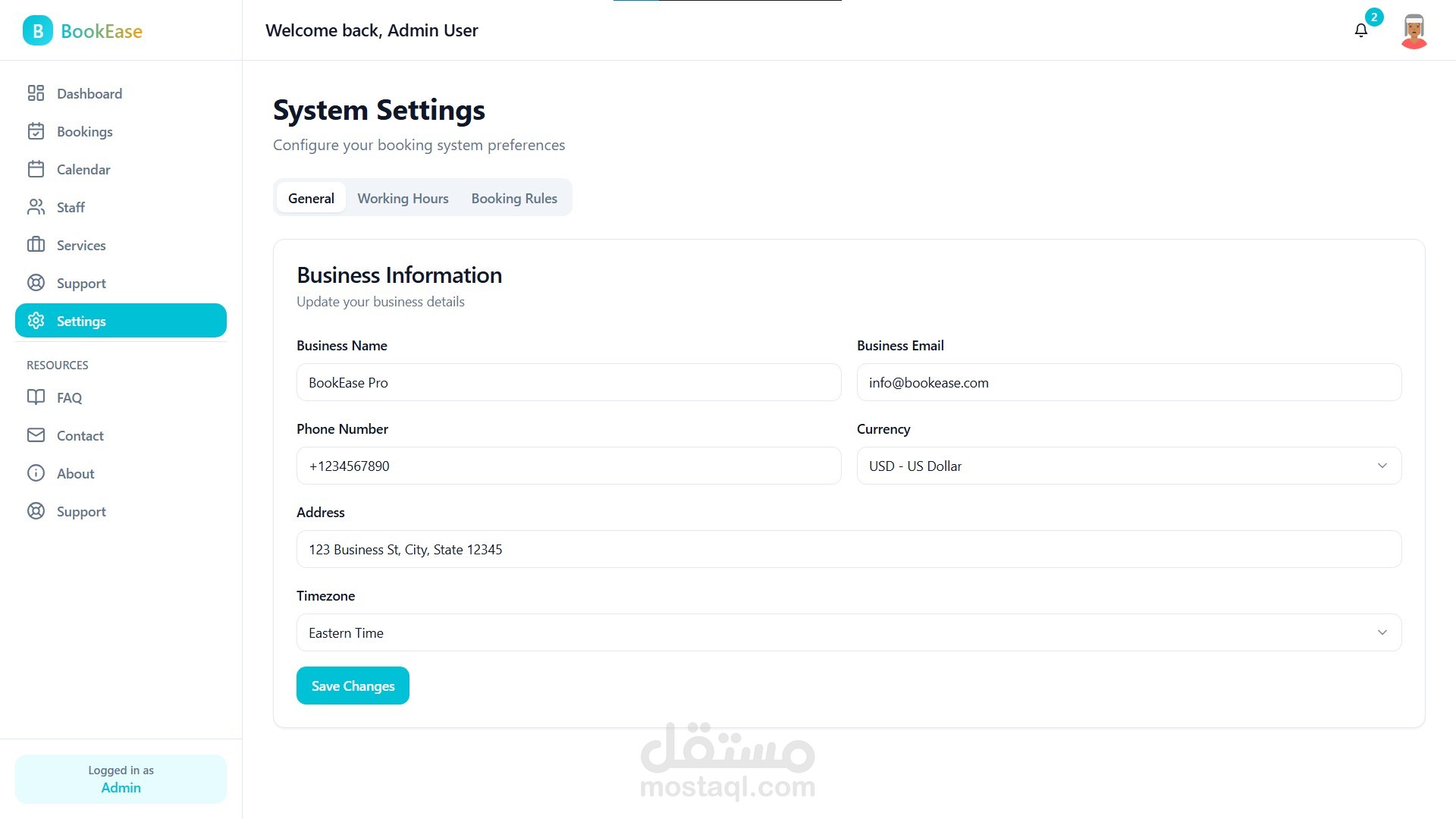This screenshot has width=1456, height=819.
Task: Click the Business Name input field
Action: tap(569, 382)
